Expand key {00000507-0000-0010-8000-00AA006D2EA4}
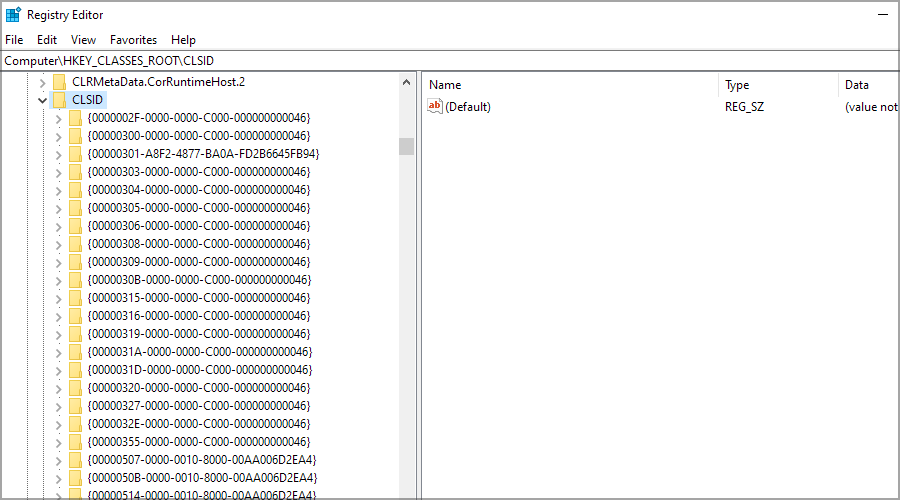This screenshot has width=900, height=500. (x=58, y=460)
